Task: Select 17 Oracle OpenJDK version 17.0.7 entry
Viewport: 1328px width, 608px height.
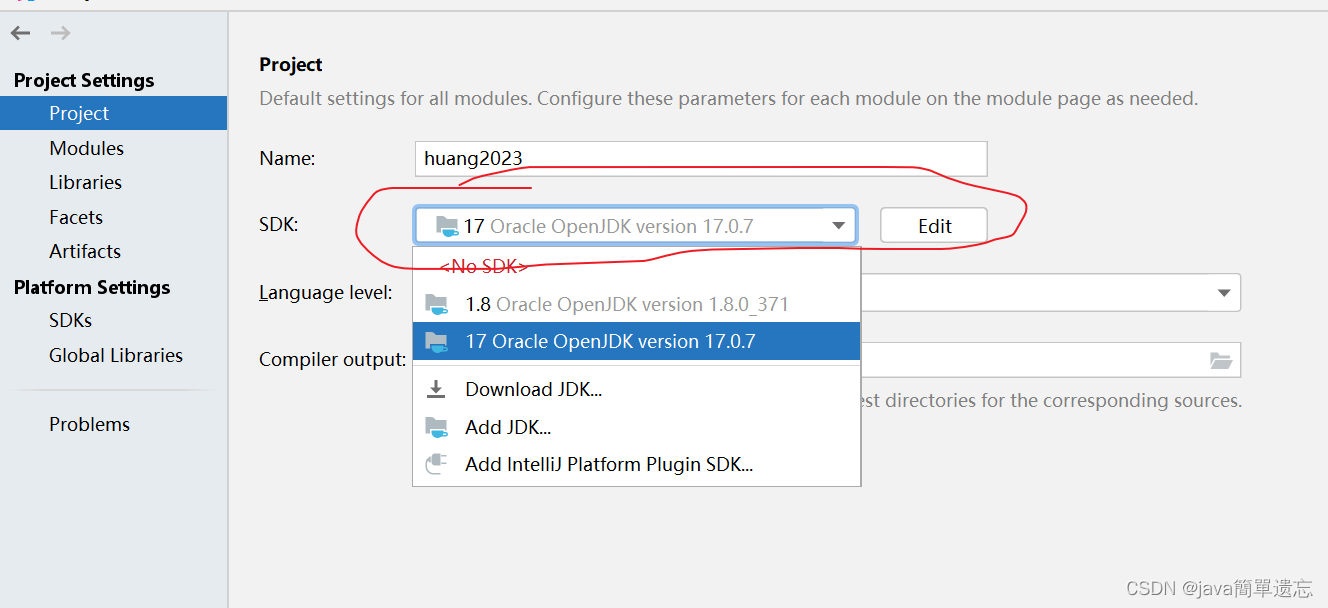Action: (637, 341)
